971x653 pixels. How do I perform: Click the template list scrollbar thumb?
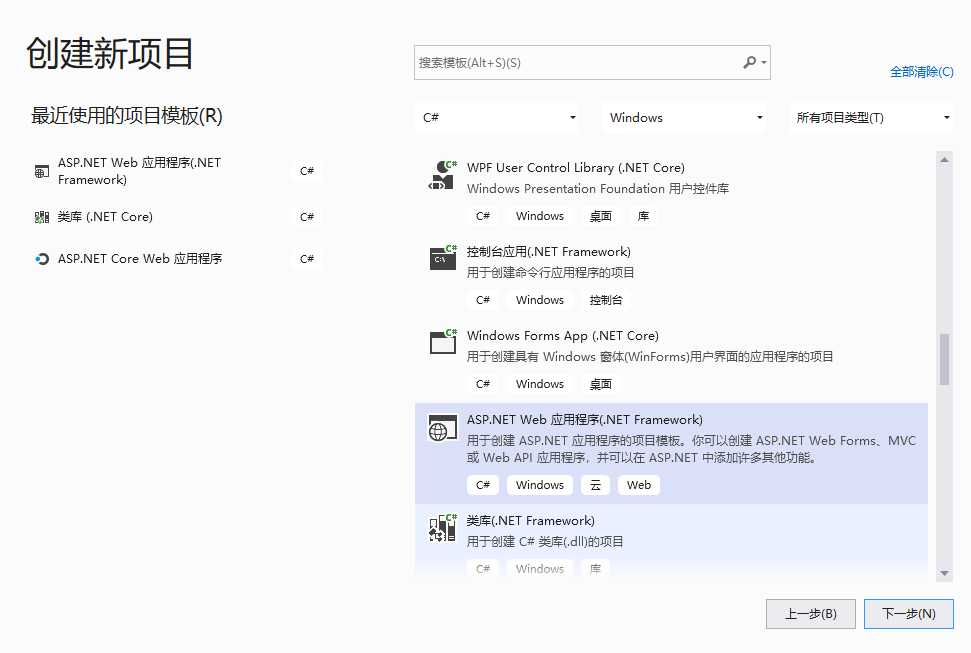pos(944,359)
